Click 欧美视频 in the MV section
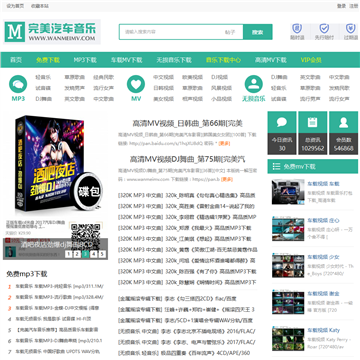 click(192, 77)
